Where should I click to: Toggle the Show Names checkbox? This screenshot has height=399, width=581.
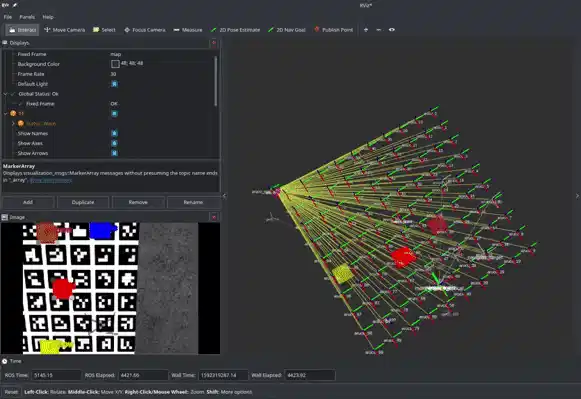coord(114,133)
